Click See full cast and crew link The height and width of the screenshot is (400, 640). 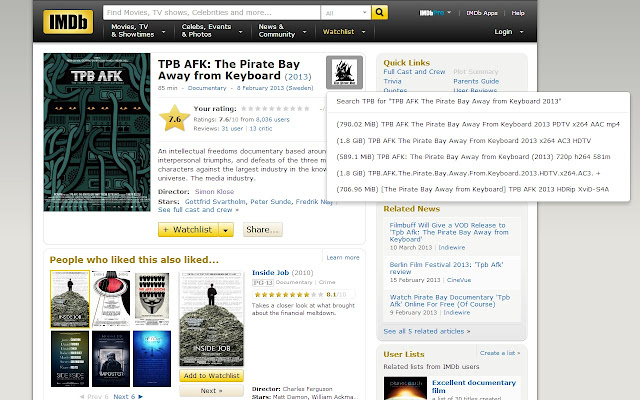198,210
